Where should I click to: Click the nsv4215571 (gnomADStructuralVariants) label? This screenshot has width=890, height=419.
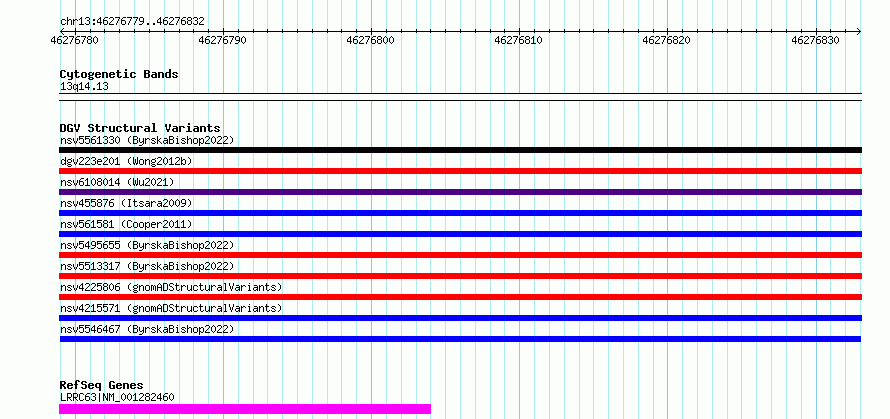pyautogui.click(x=171, y=308)
